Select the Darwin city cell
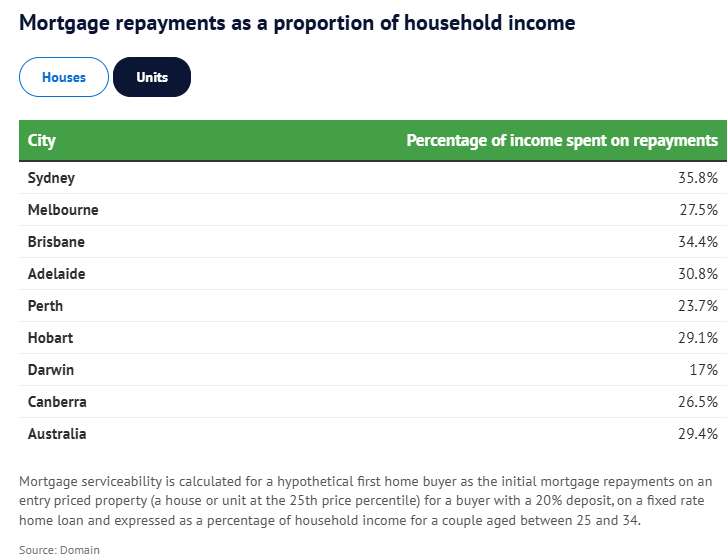 click(x=51, y=370)
